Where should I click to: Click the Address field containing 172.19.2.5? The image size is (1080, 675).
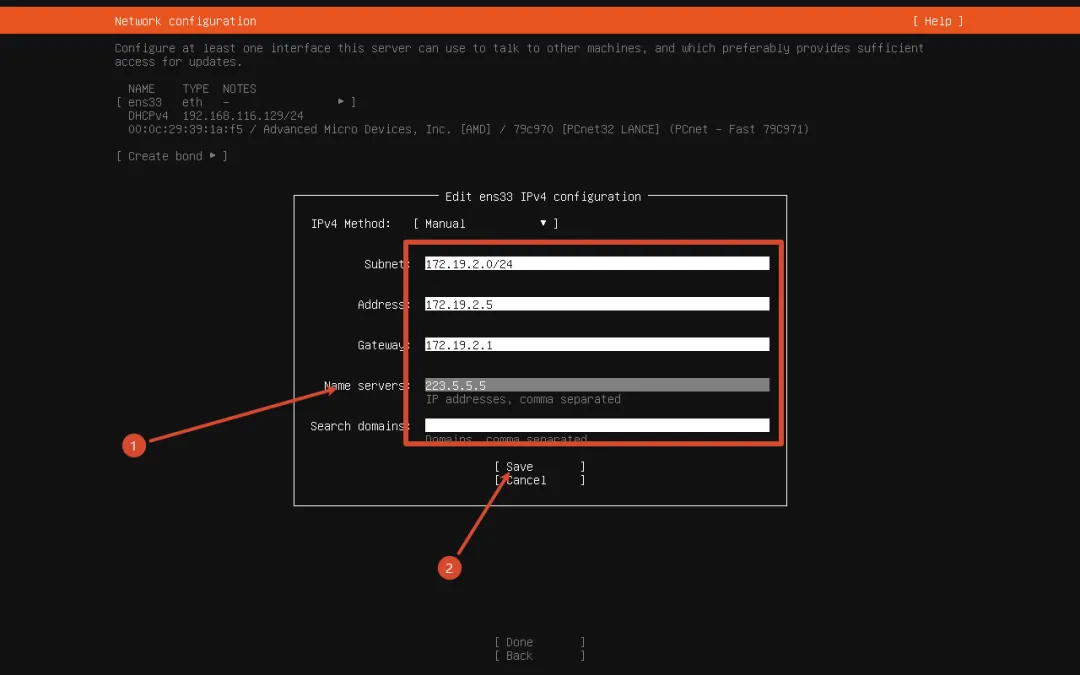(x=596, y=304)
